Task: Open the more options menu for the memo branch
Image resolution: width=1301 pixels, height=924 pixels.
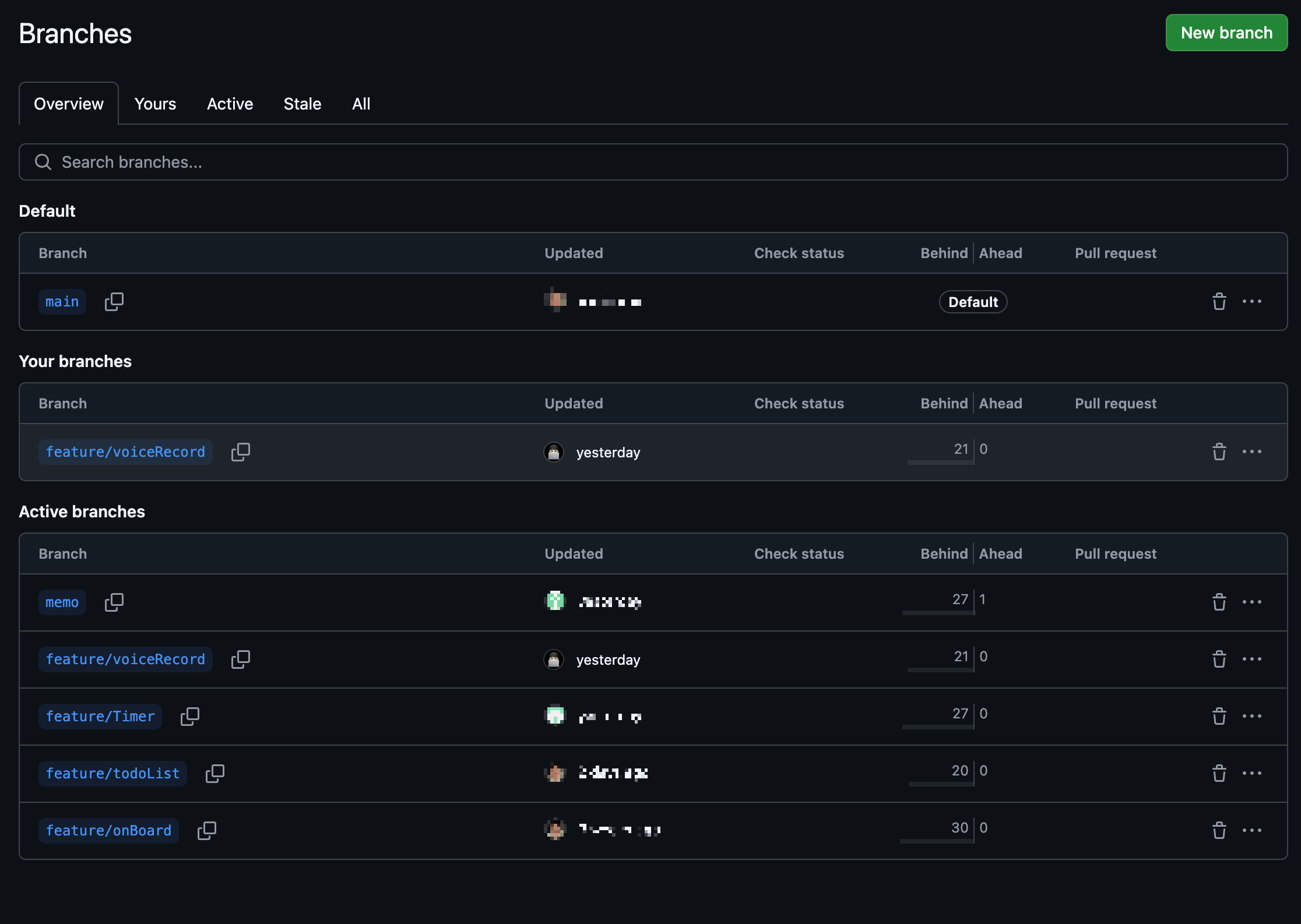Action: tap(1251, 602)
